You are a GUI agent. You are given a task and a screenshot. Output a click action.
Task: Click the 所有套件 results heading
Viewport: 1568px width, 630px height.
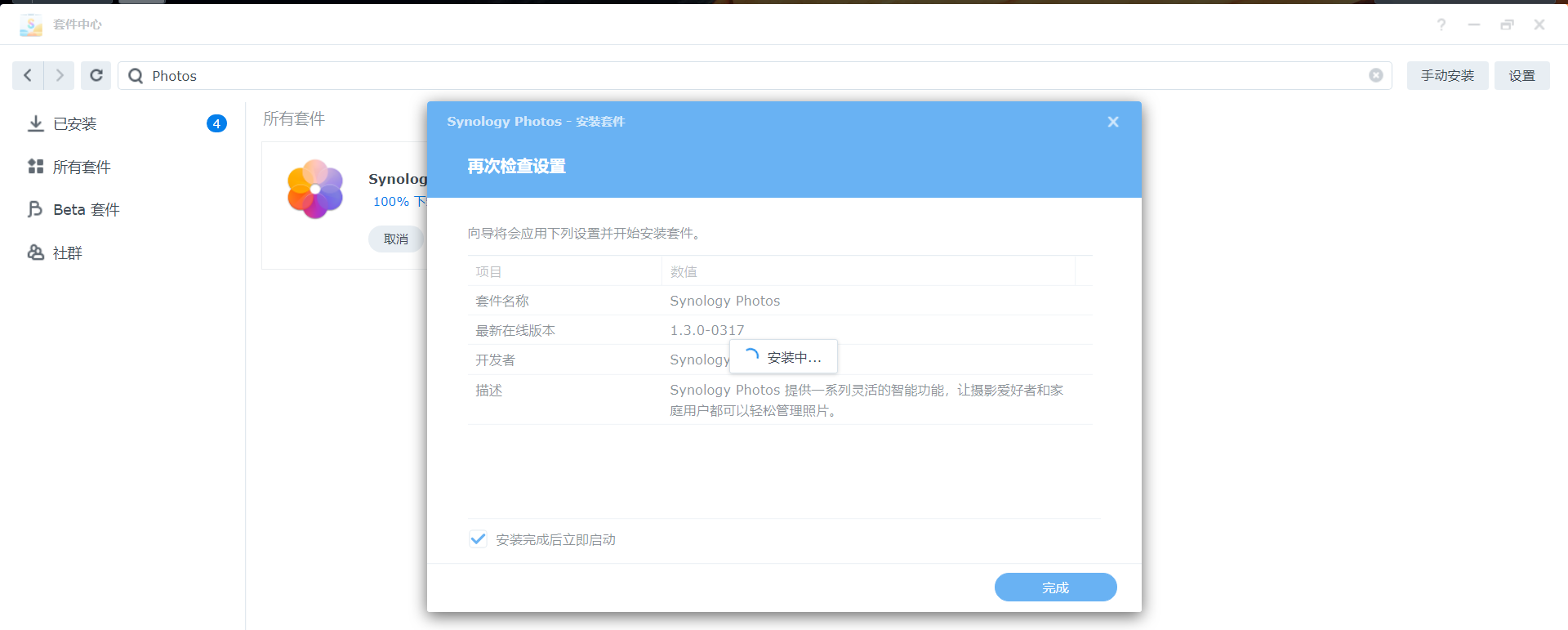294,118
